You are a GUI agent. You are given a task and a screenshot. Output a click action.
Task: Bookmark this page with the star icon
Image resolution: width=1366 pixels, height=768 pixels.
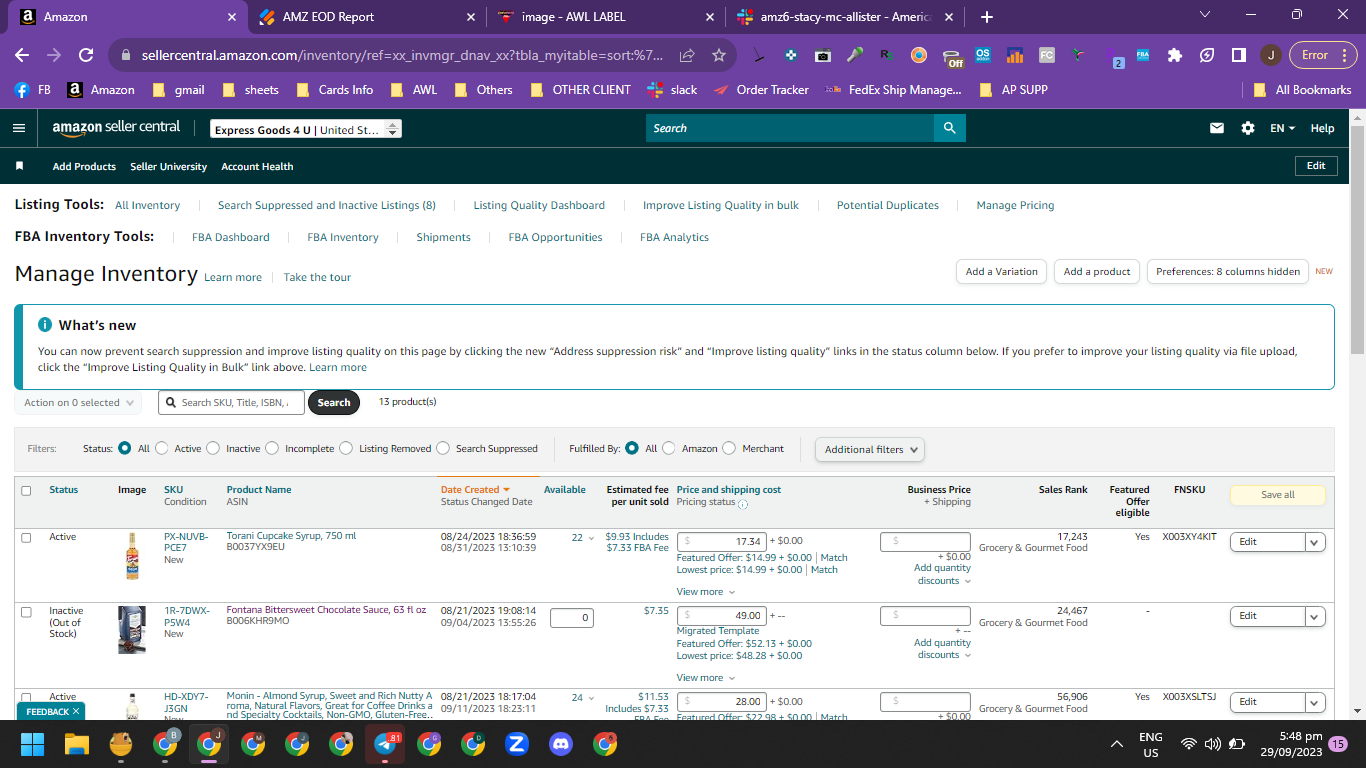click(x=718, y=55)
